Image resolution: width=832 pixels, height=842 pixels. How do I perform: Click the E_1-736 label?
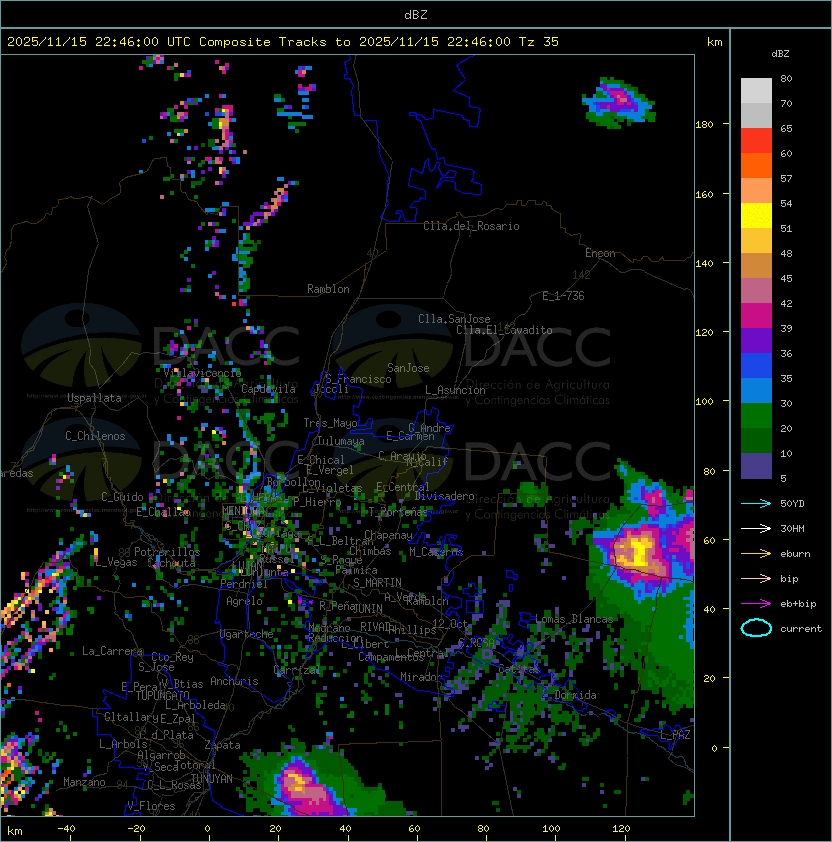click(563, 296)
